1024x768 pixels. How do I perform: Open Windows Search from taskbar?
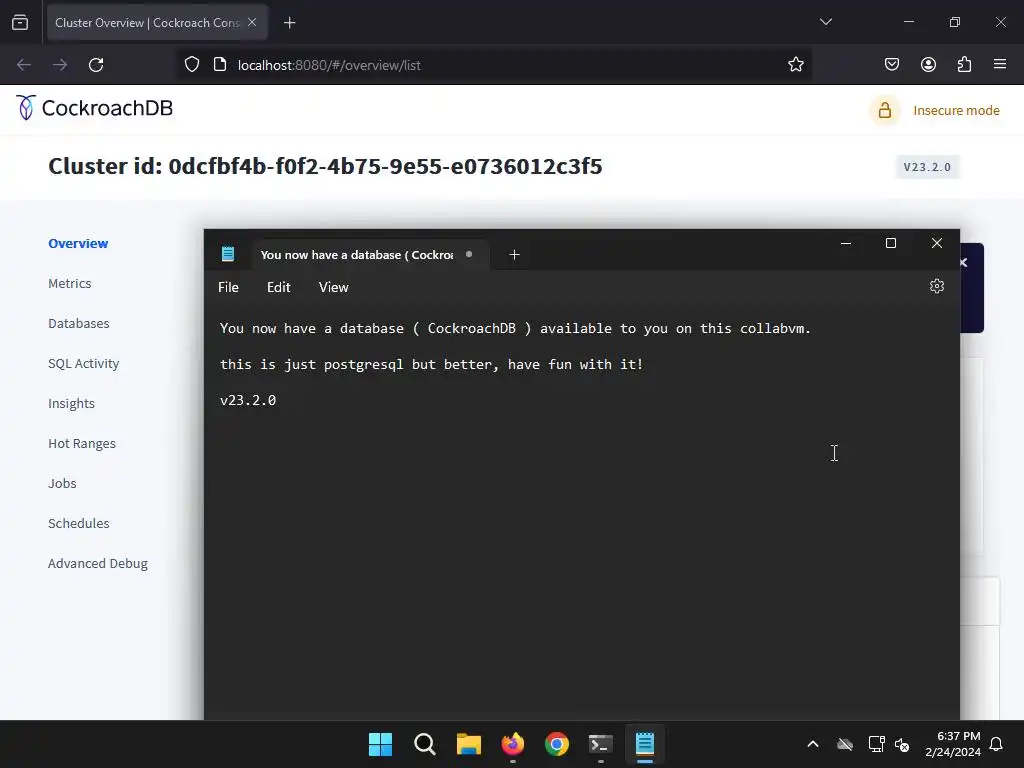[424, 744]
